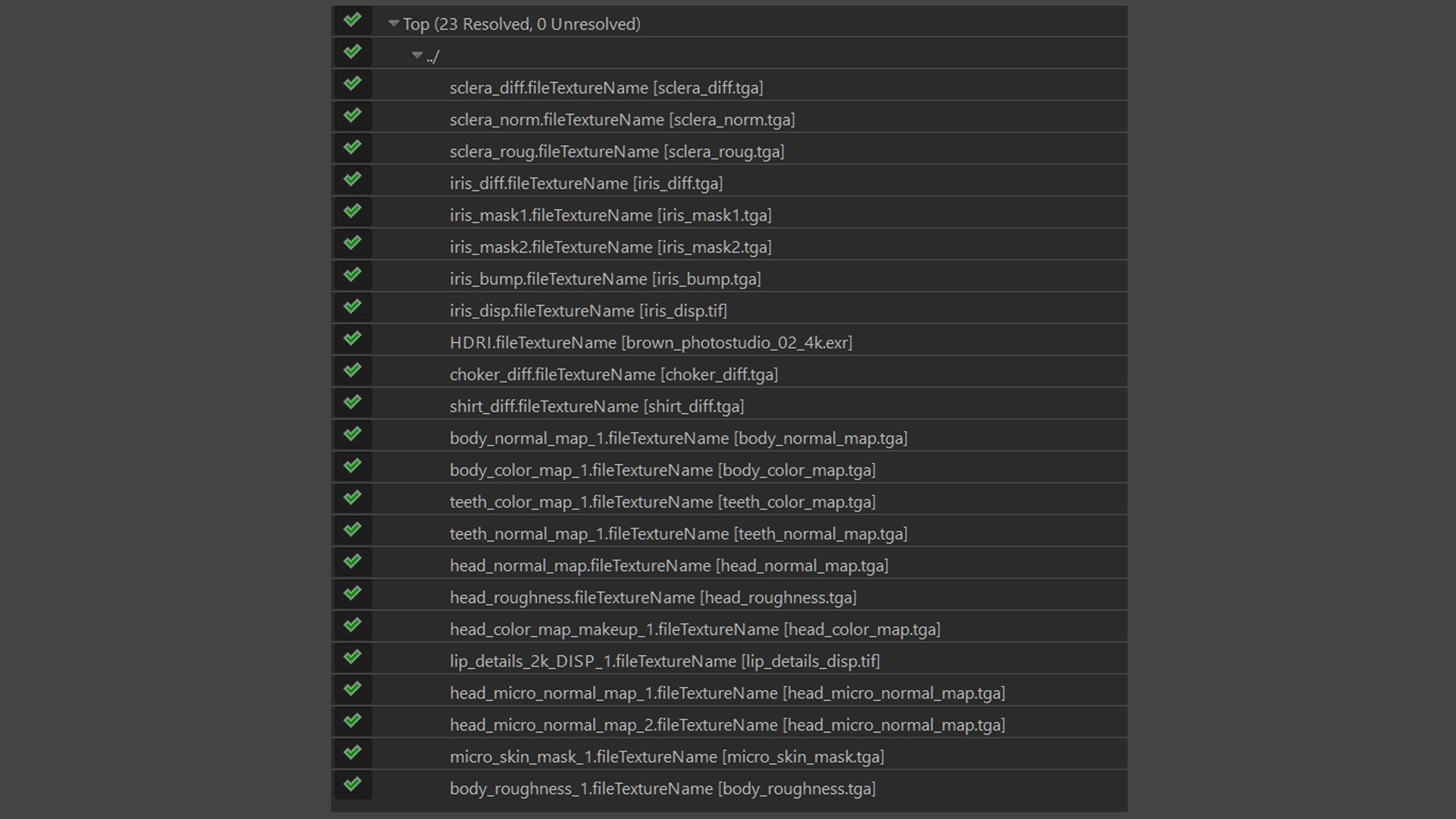This screenshot has width=1456, height=819.
Task: Click green checkmark beside choker_diff.fileTextureName
Action: point(352,370)
